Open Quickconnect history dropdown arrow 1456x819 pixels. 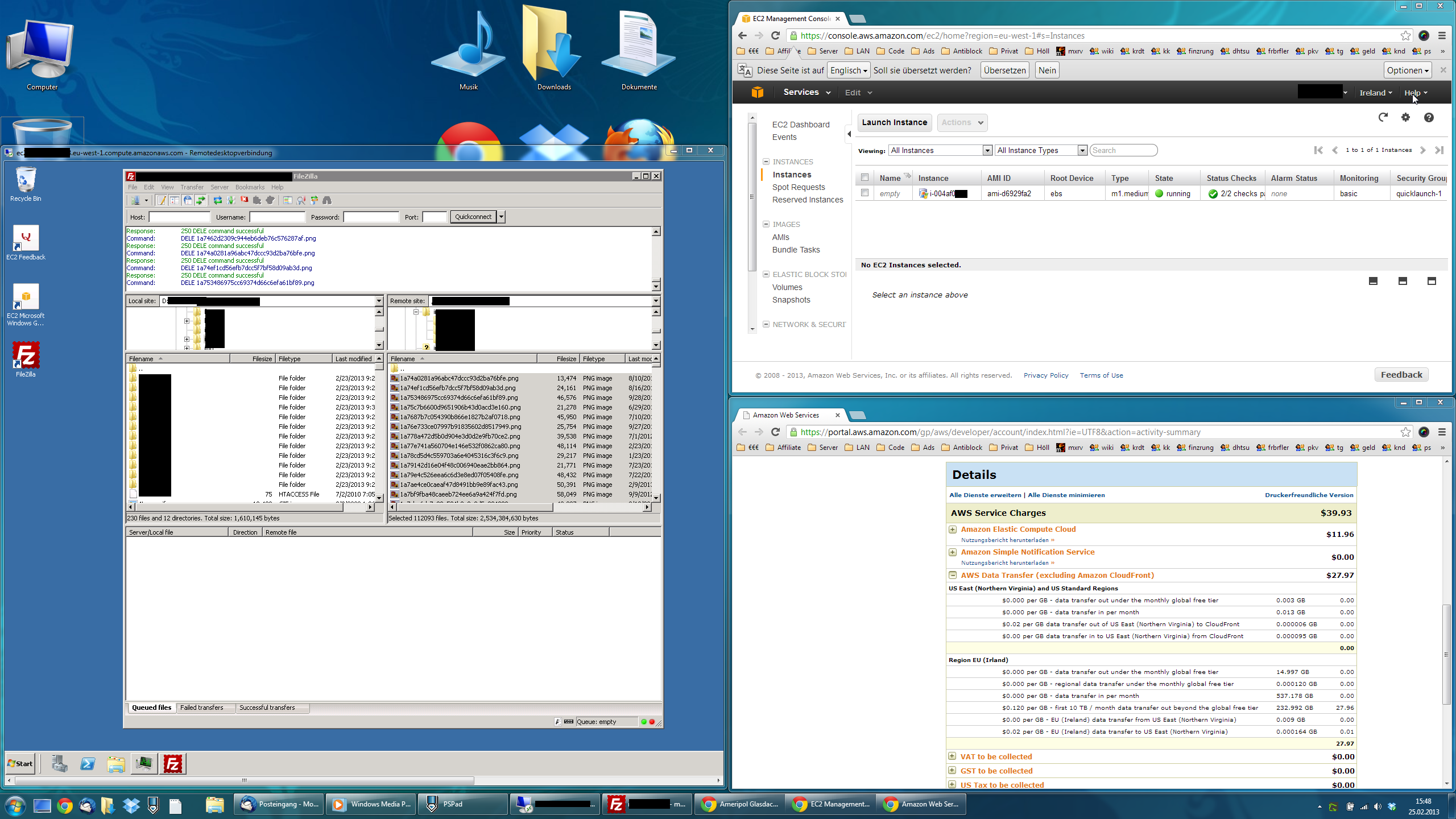click(501, 217)
